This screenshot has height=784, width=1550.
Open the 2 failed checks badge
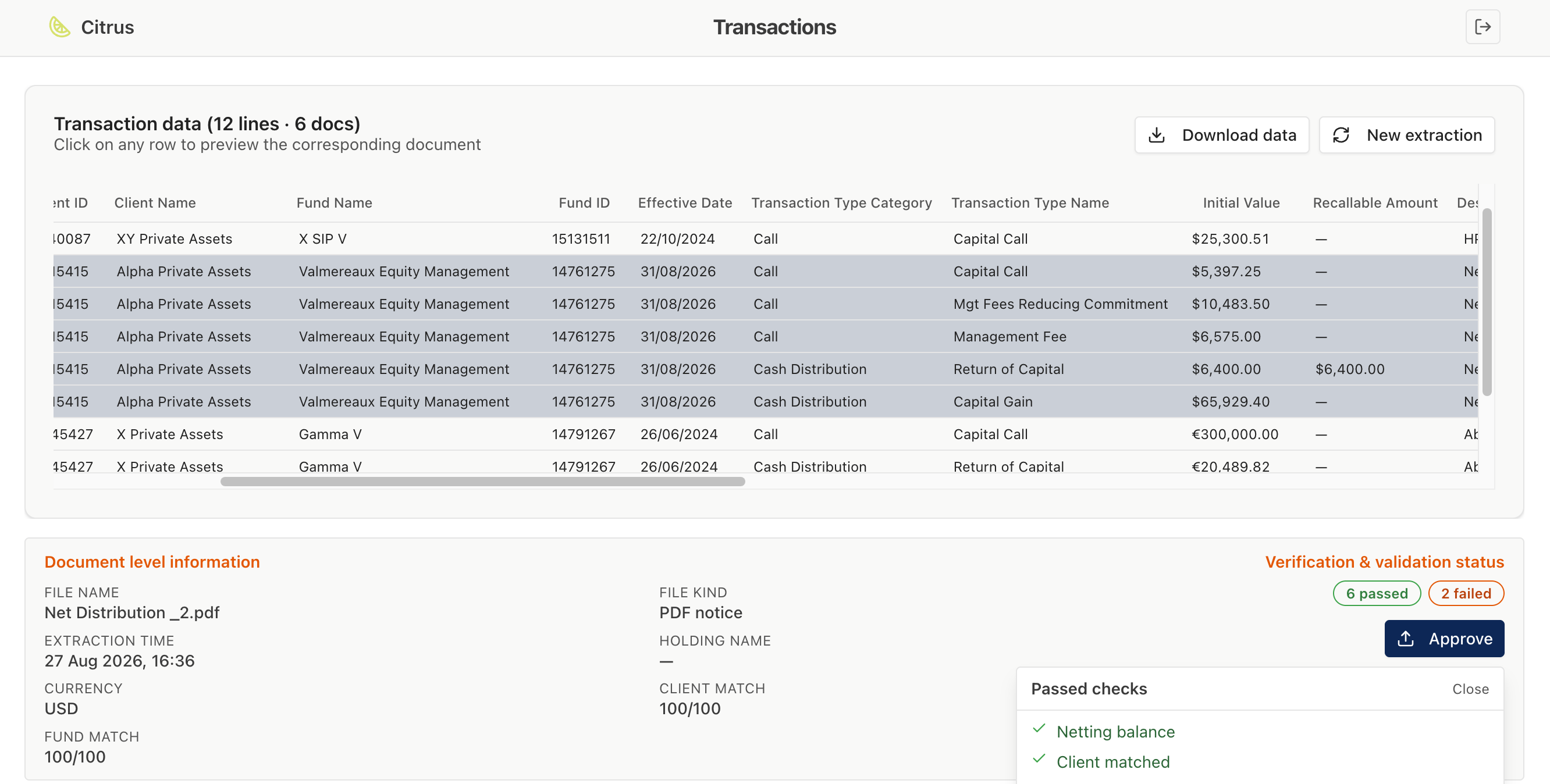[x=1466, y=593]
